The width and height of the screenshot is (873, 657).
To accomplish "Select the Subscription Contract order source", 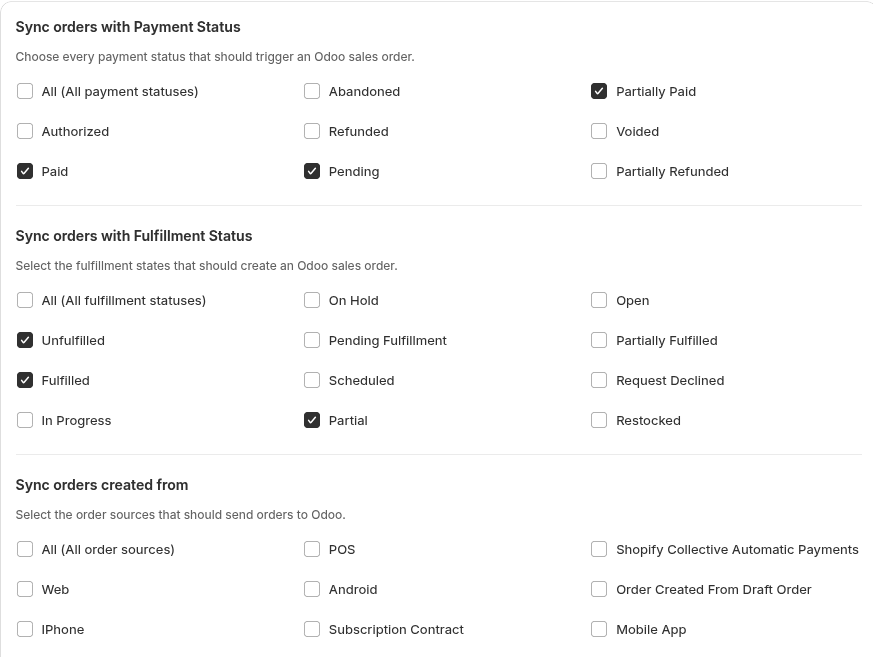I will [312, 629].
